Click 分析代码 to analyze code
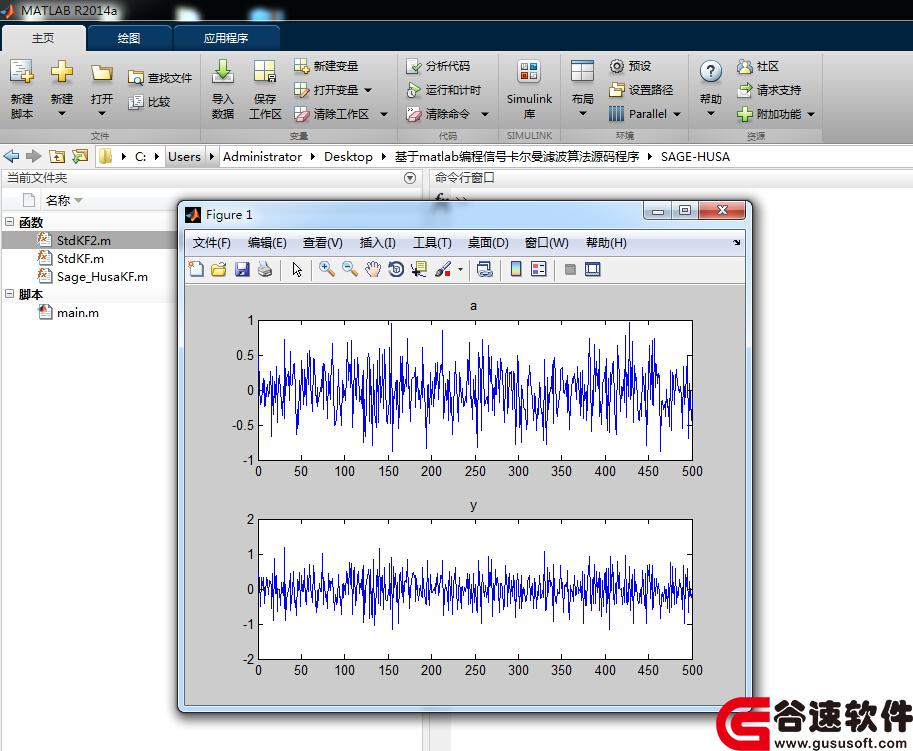This screenshot has height=751, width=913. tap(438, 66)
